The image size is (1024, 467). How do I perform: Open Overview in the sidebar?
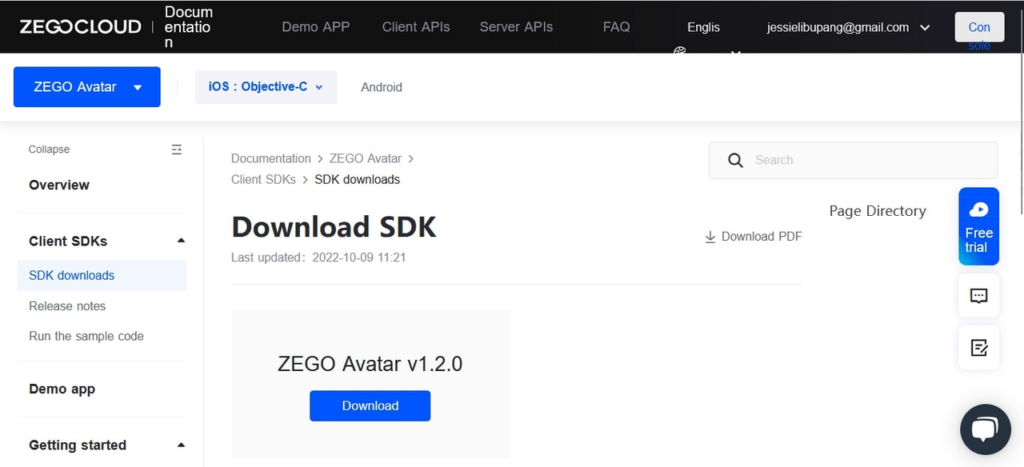click(59, 185)
